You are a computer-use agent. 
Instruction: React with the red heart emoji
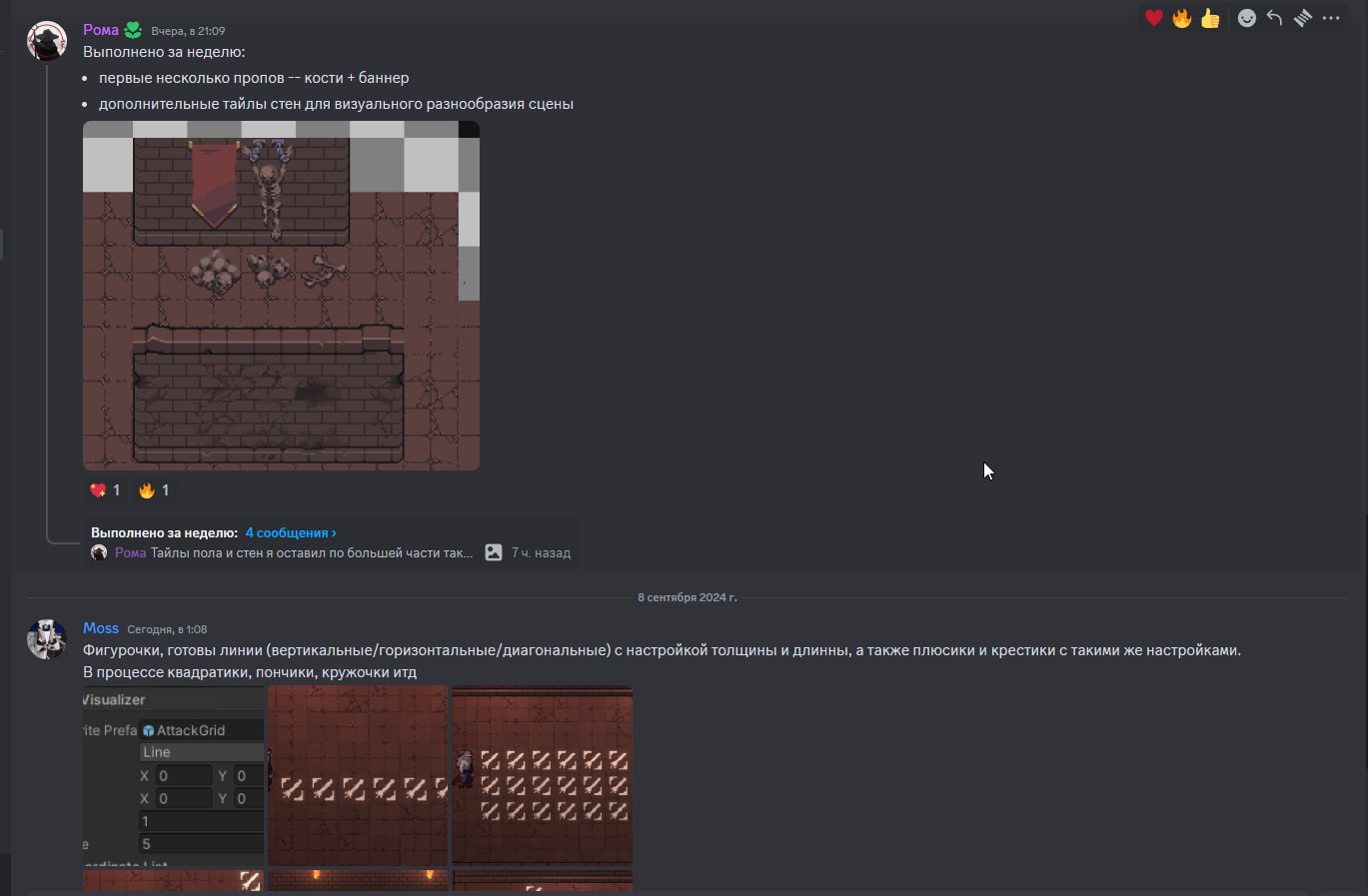coord(1154,18)
